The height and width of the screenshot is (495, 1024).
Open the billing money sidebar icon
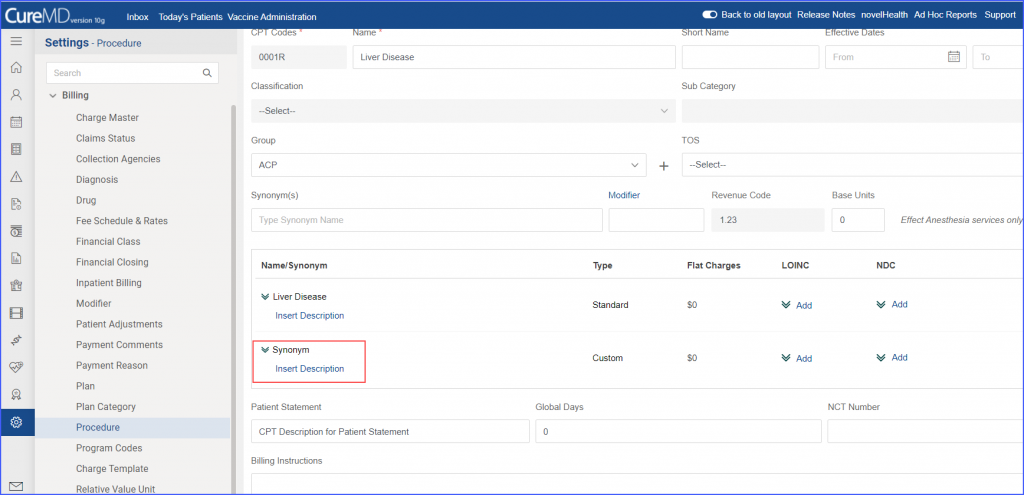(x=16, y=231)
